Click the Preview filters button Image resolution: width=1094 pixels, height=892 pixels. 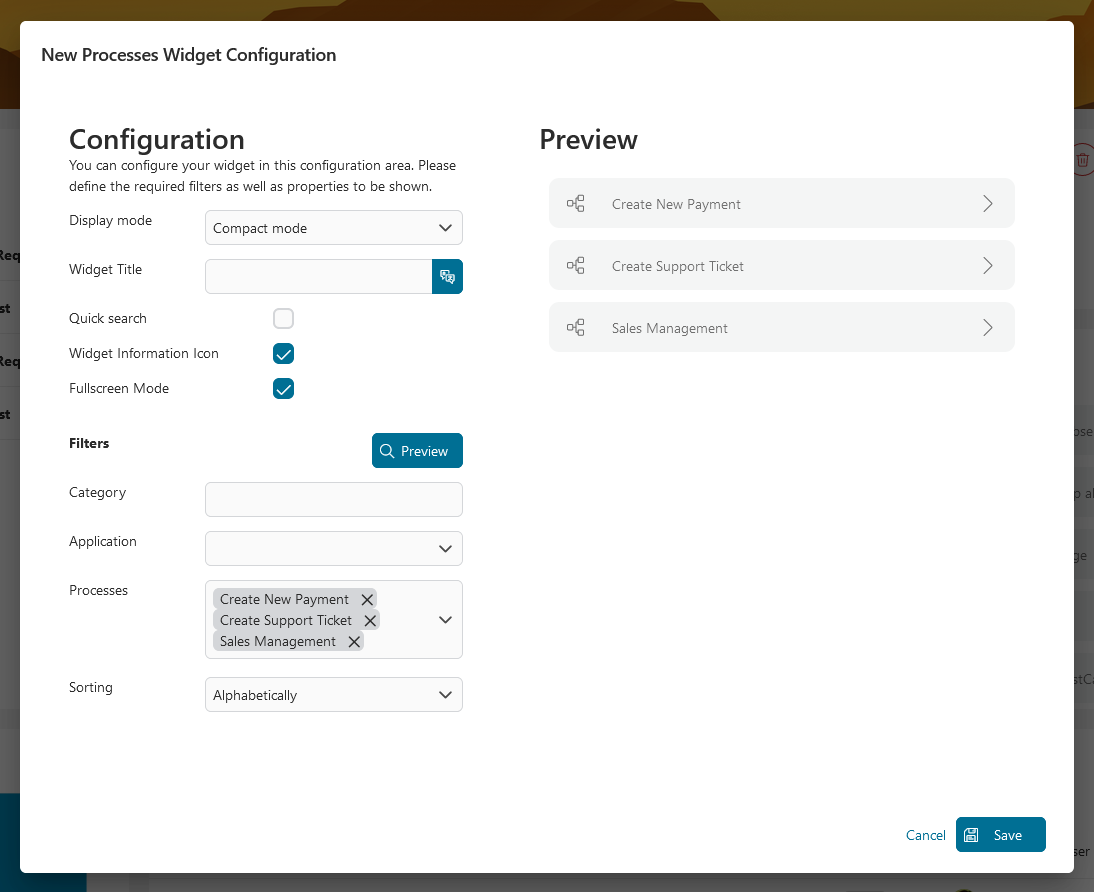417,451
